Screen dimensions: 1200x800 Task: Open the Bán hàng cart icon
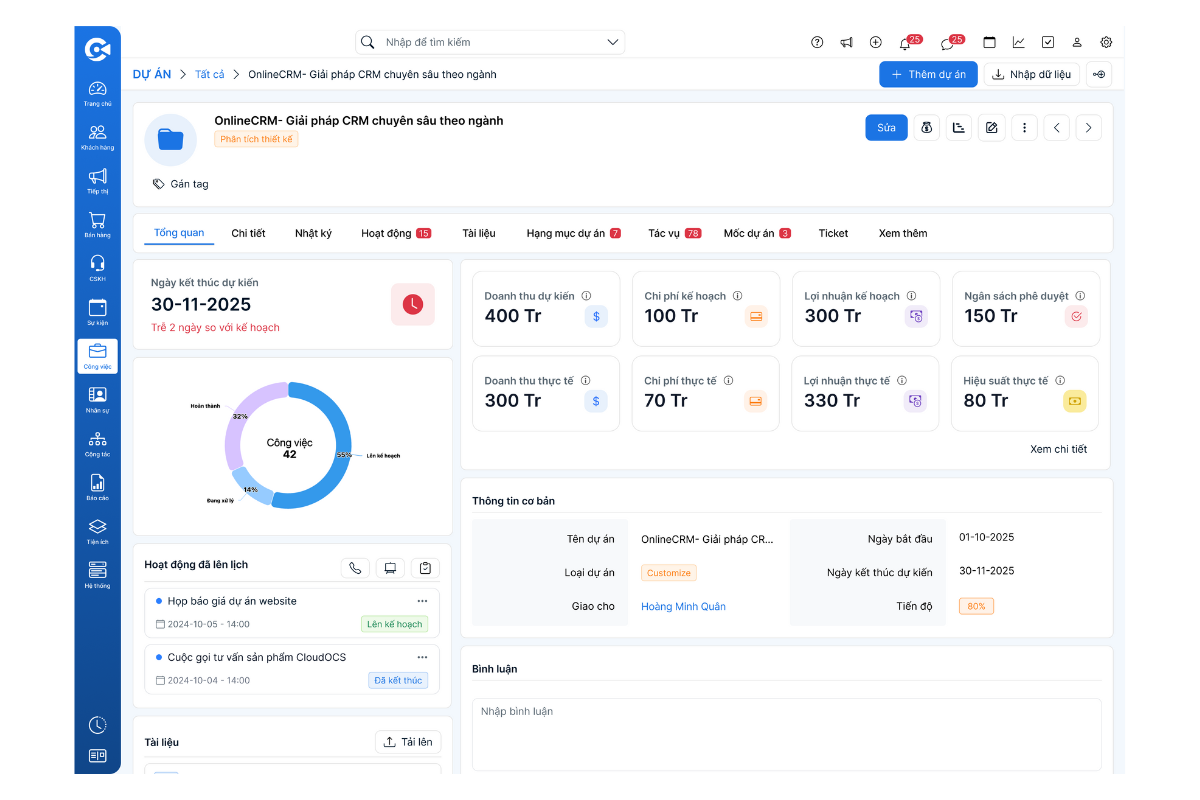[x=97, y=224]
